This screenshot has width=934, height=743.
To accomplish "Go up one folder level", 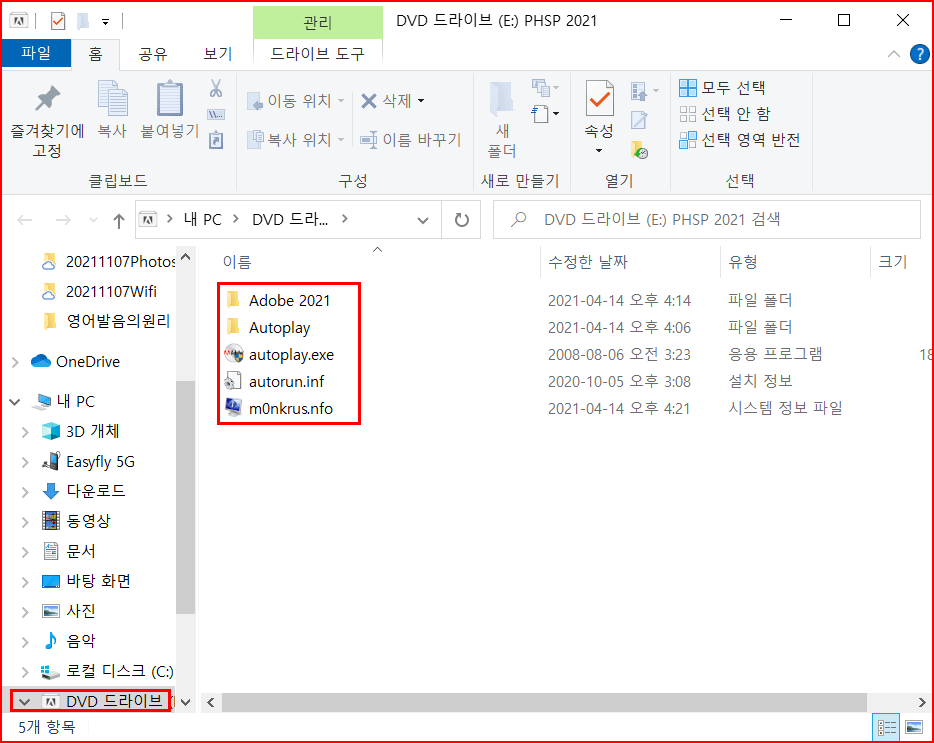I will tap(119, 220).
